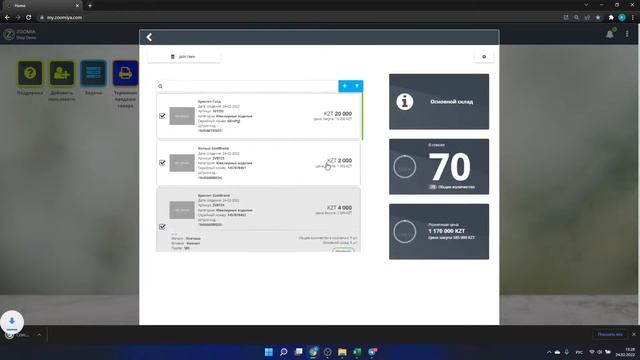Image resolution: width=640 pixels, height=360 pixels.
Task: Open thumbnail of KZT 20 000 product
Action: pyautogui.click(x=182, y=116)
